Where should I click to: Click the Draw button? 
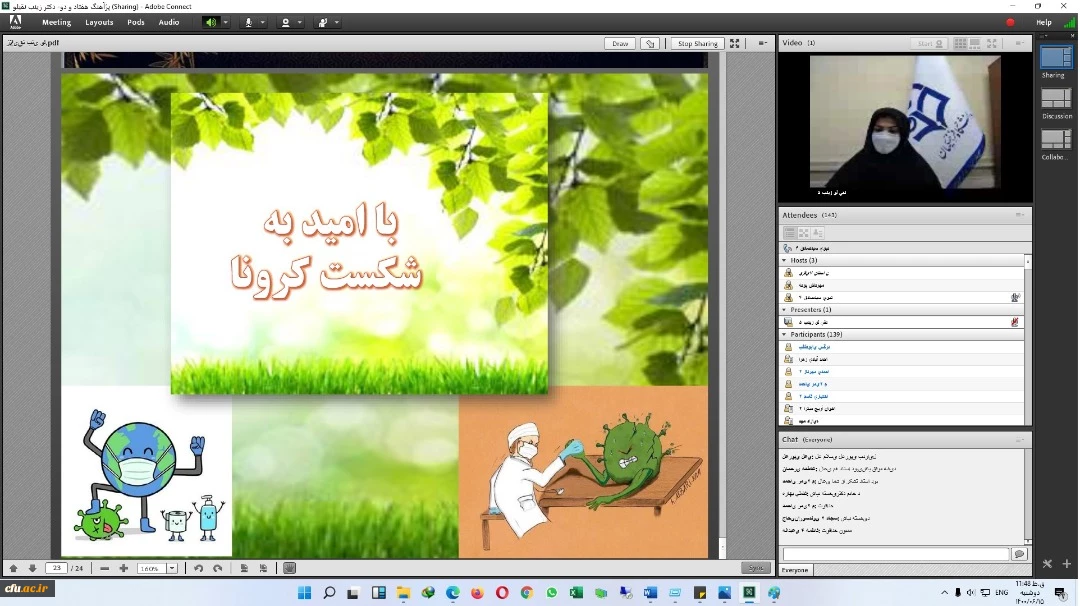point(620,43)
